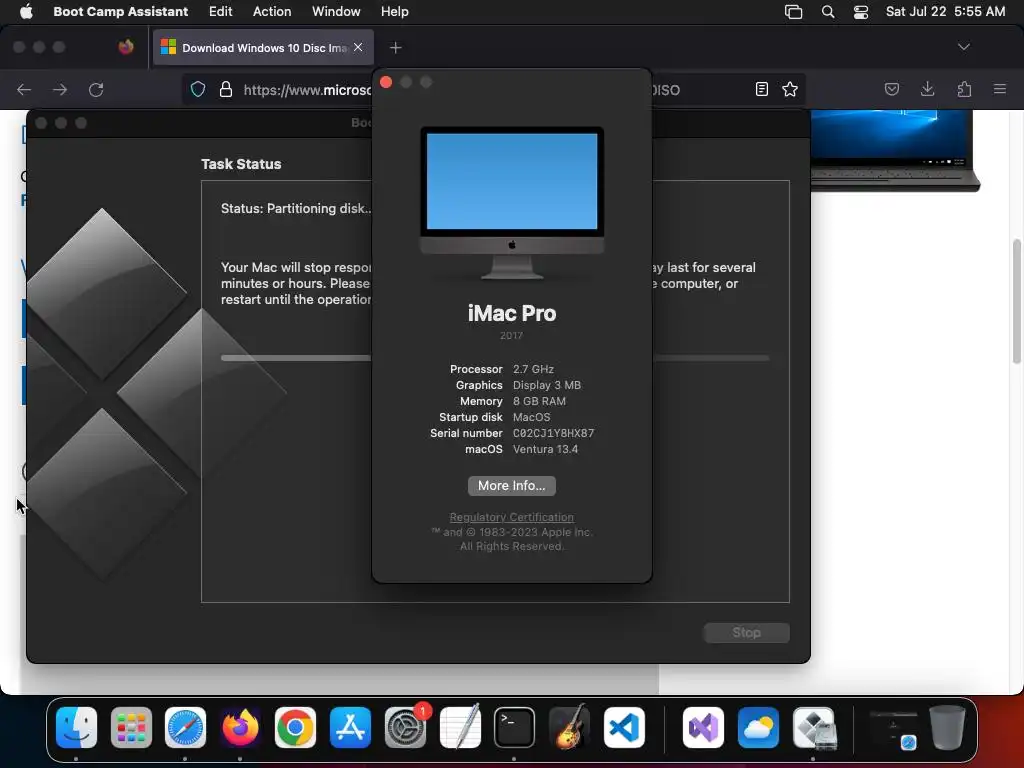Switch to Firefox in the Dock
Image resolution: width=1024 pixels, height=768 pixels.
pyautogui.click(x=240, y=728)
